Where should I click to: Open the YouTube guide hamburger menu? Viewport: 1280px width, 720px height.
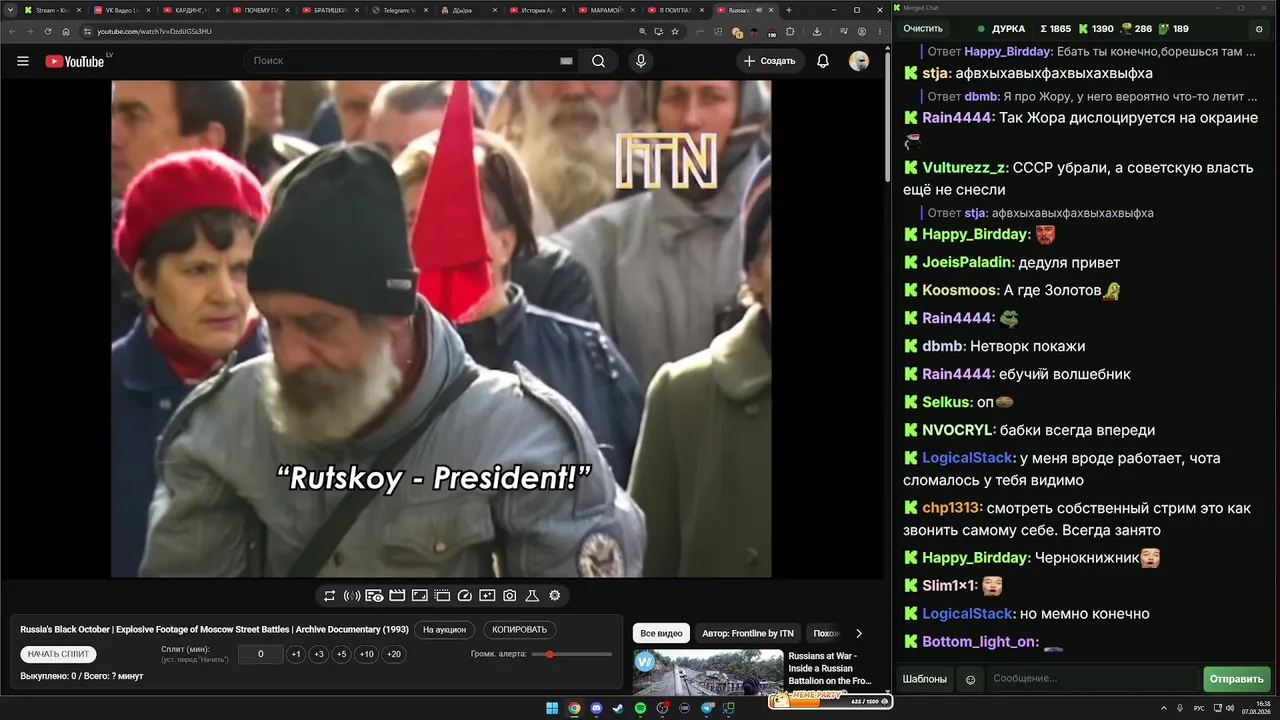23,61
